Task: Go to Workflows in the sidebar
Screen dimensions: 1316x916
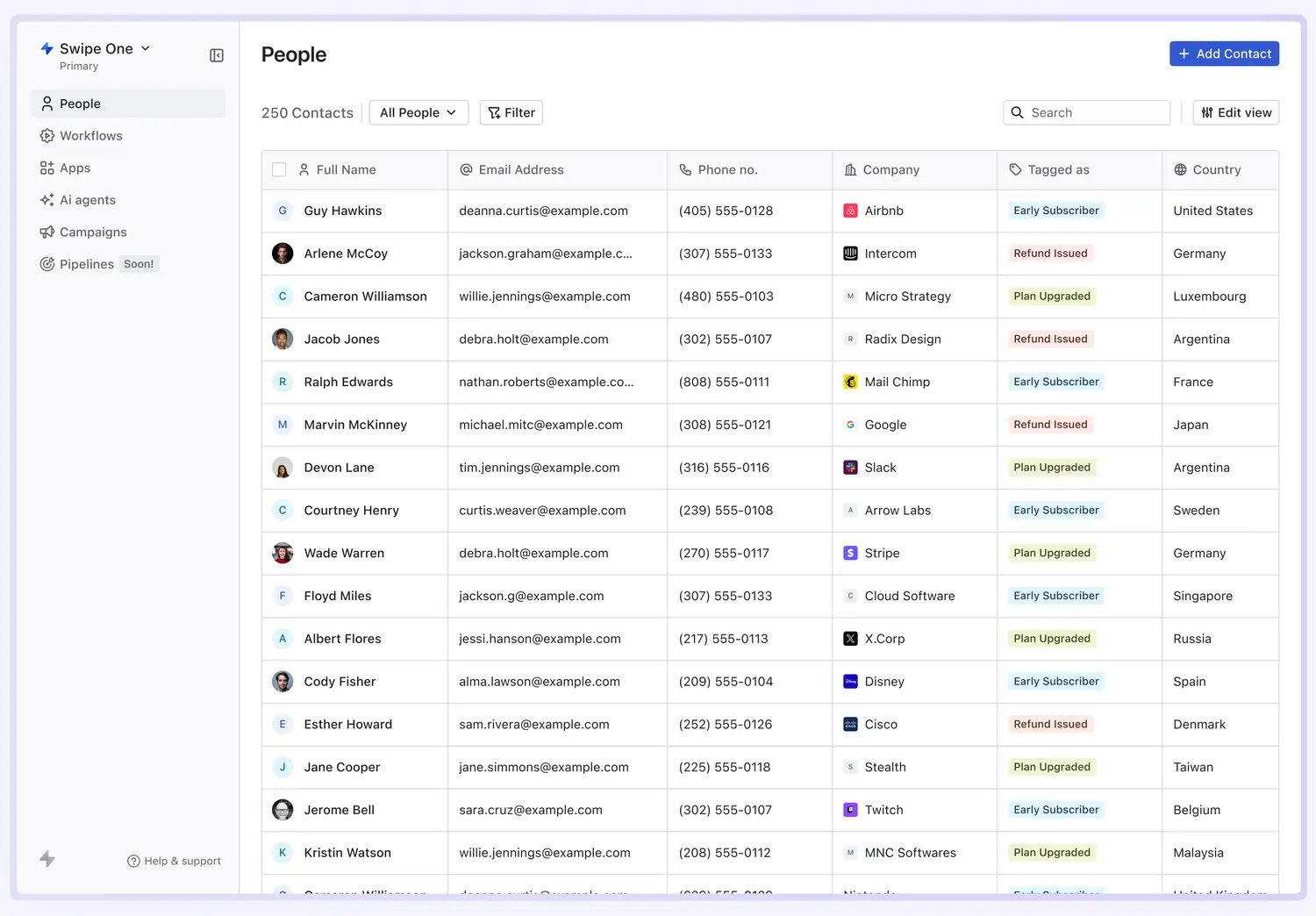Action: click(x=90, y=136)
